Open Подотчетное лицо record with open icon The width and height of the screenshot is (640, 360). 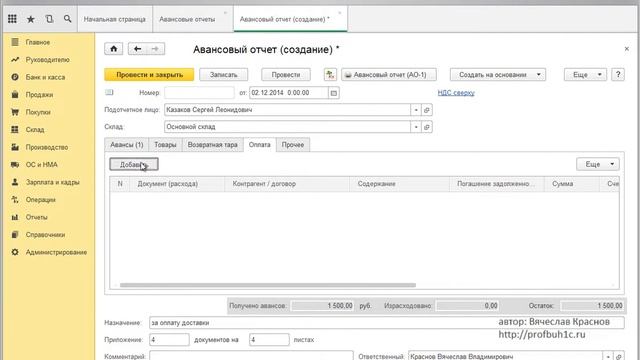click(427, 110)
